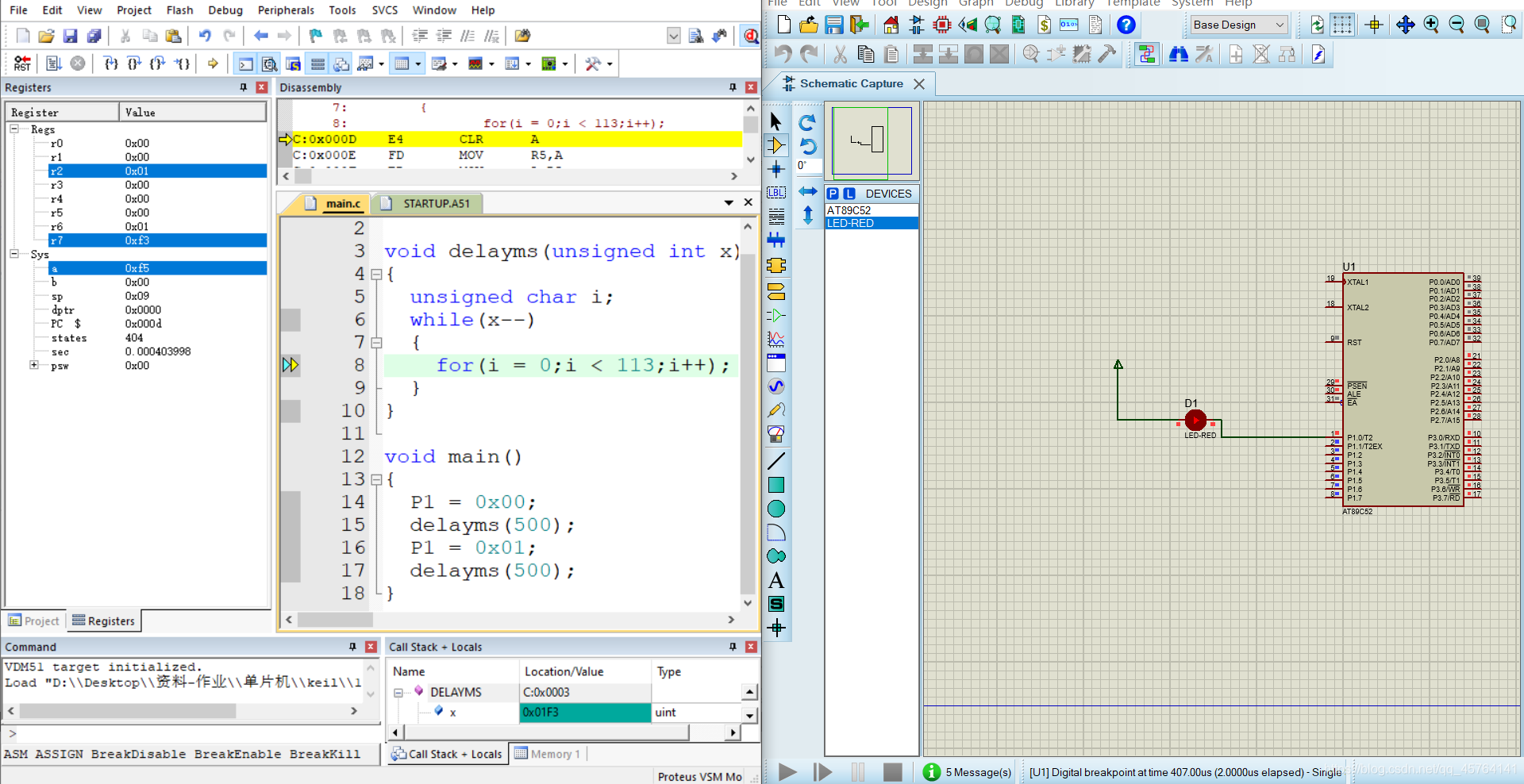Image resolution: width=1524 pixels, height=784 pixels.
Task: Toggle Proteus Component mode tool button
Action: pyautogui.click(x=776, y=145)
